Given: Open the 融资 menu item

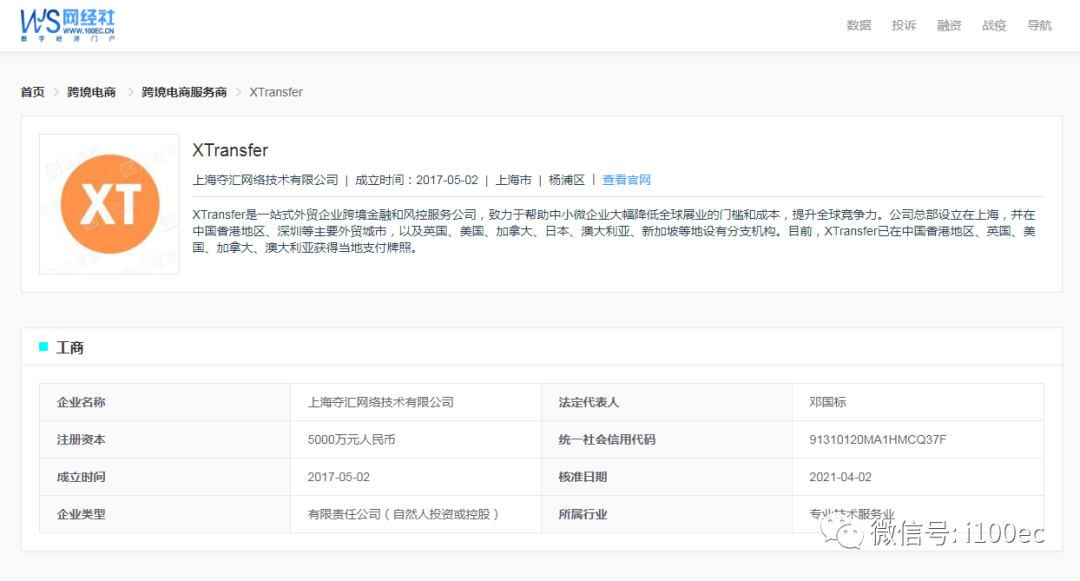Looking at the screenshot, I should pos(948,25).
